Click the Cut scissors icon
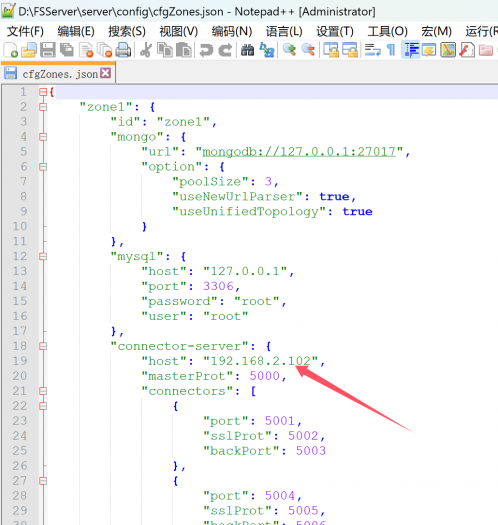 (x=146, y=50)
